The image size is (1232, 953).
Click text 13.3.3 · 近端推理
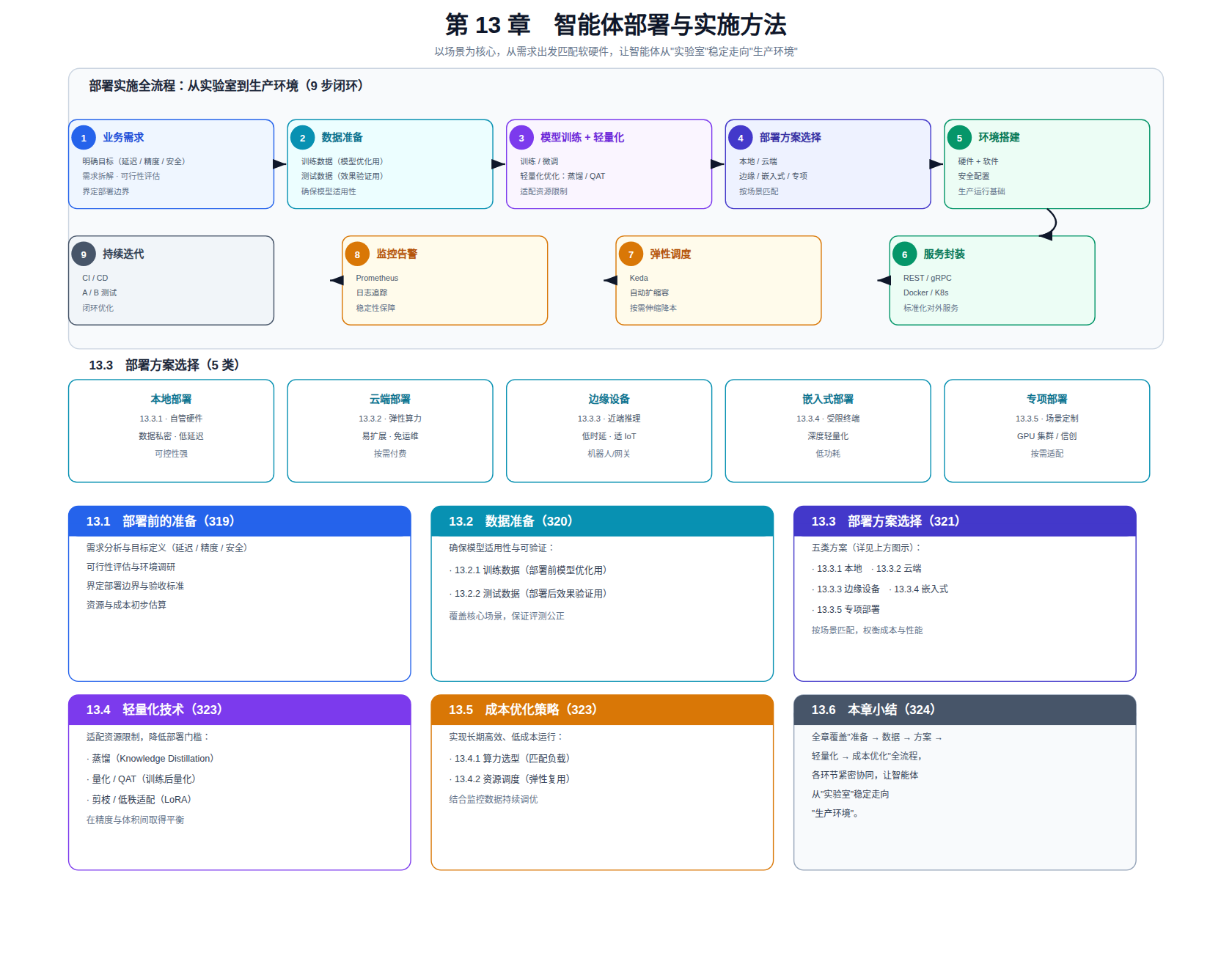[x=609, y=419]
